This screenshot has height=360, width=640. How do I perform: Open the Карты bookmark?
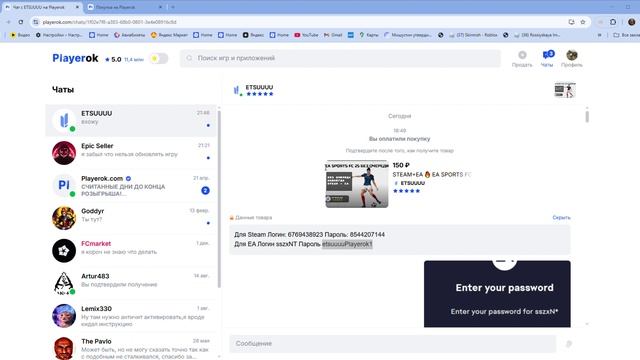pos(369,35)
